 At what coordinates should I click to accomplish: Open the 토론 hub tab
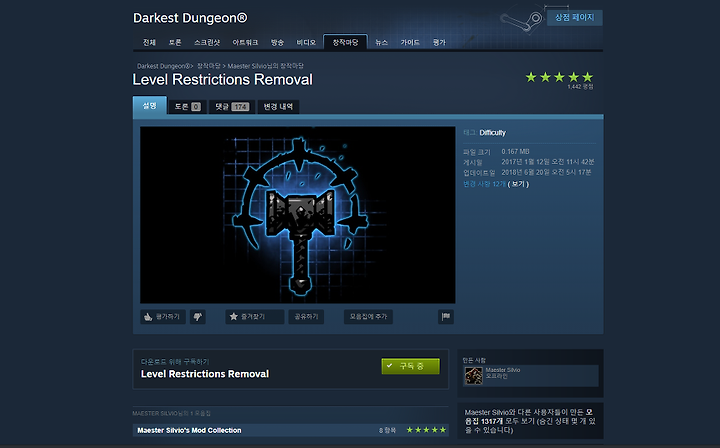175,42
